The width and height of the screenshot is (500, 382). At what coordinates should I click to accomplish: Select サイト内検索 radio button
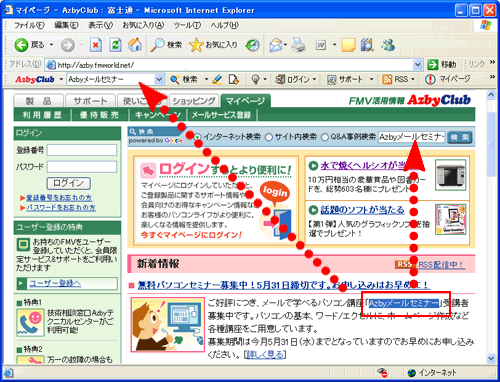pyautogui.click(x=269, y=137)
